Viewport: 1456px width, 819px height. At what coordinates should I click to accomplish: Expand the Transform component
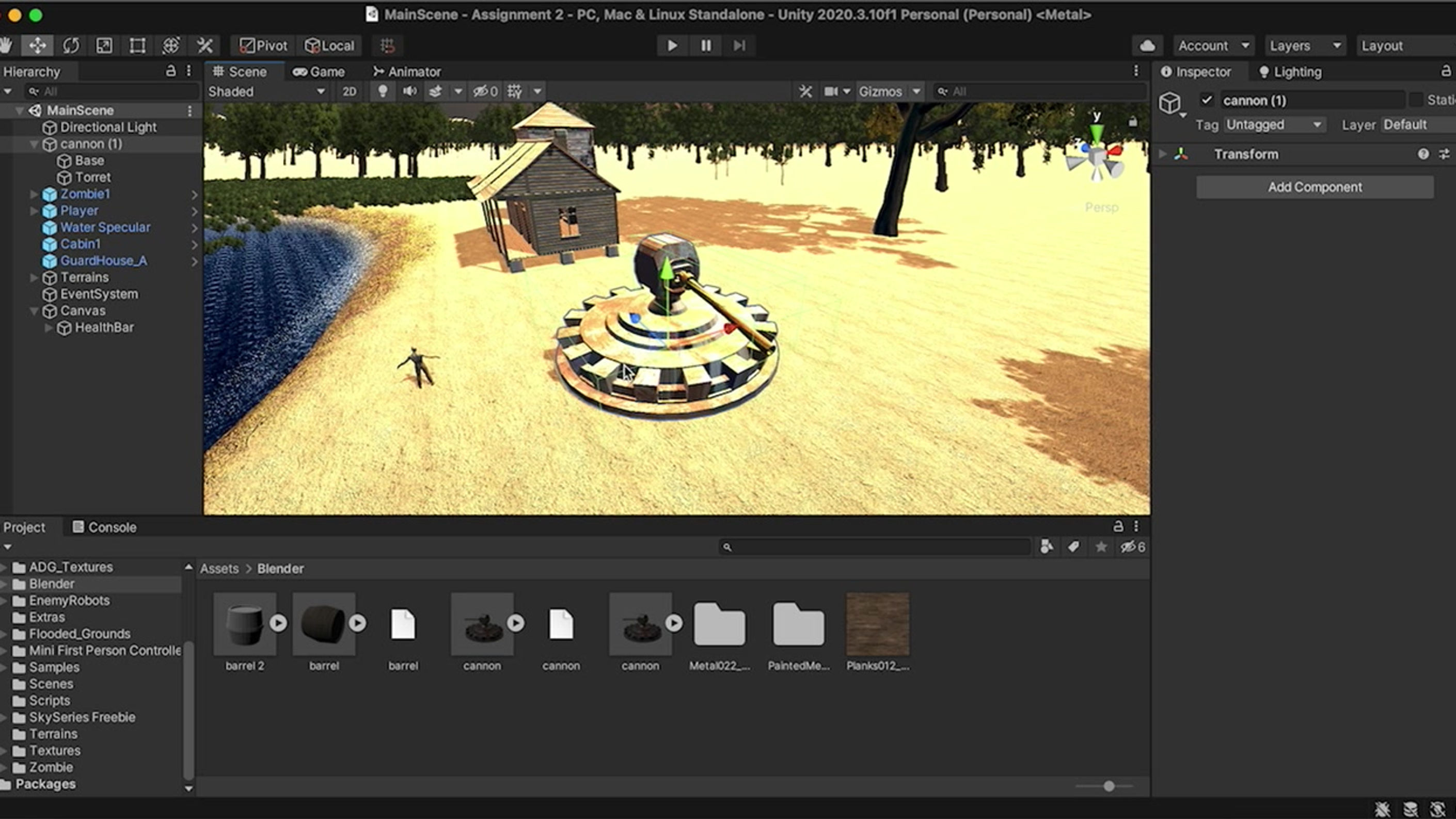(1163, 154)
